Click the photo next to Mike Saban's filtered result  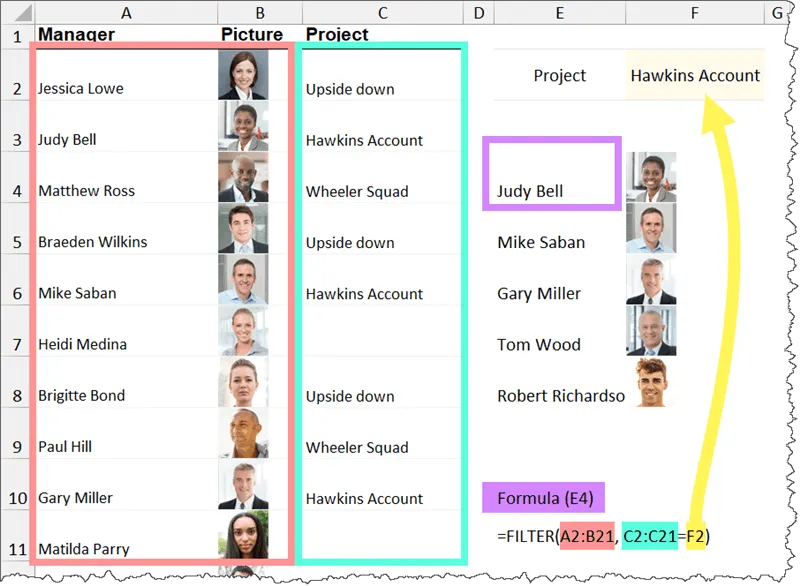651,229
